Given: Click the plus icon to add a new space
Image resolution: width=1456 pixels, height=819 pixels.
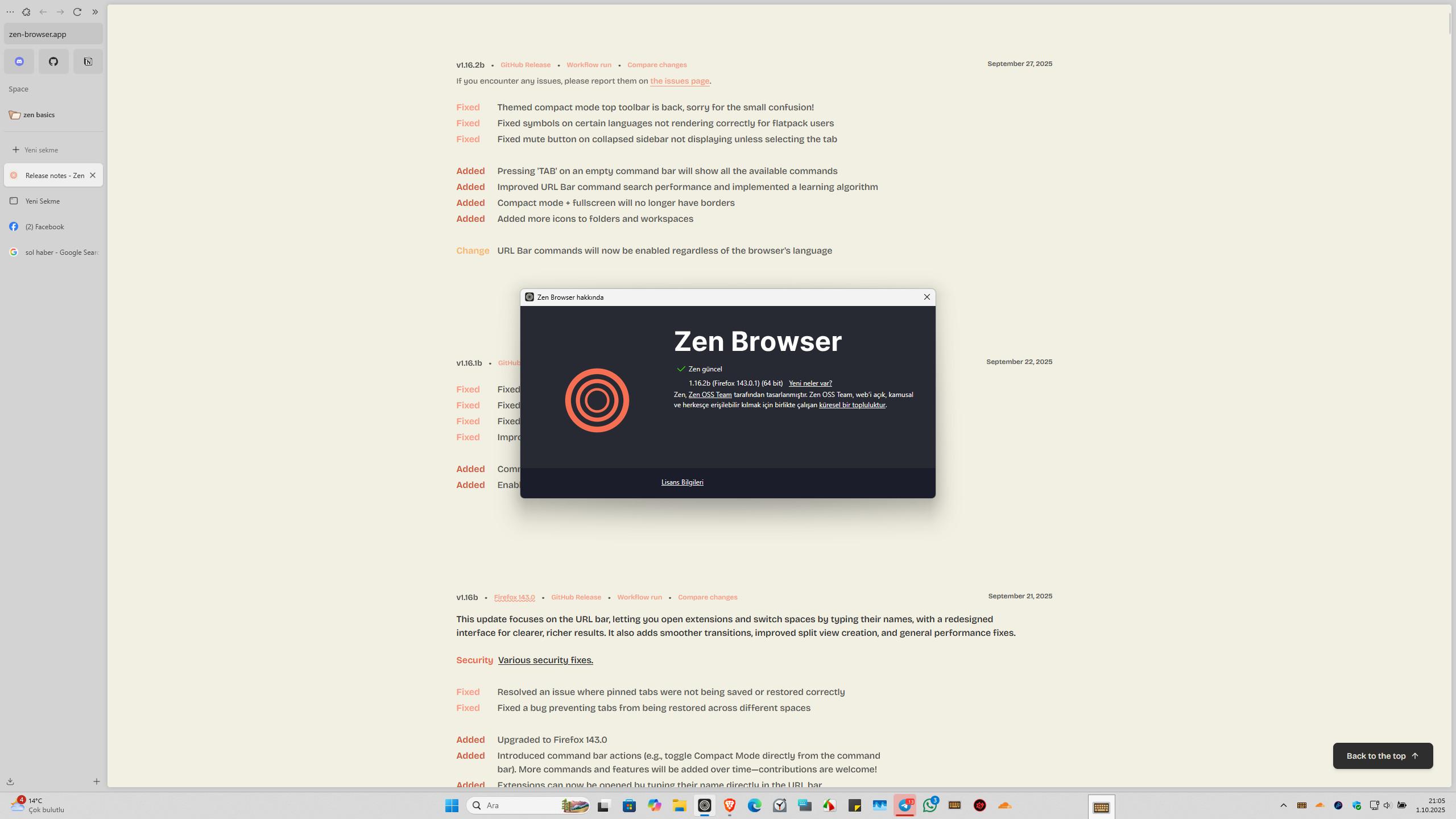Looking at the screenshot, I should coord(97,781).
